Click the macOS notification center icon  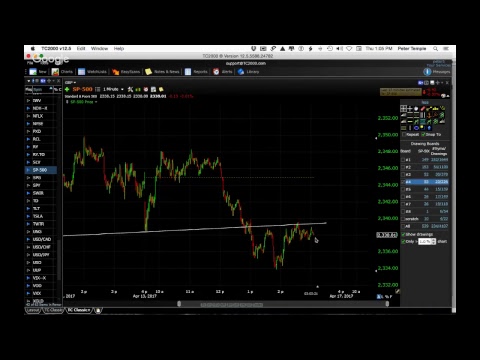[x=446, y=49]
